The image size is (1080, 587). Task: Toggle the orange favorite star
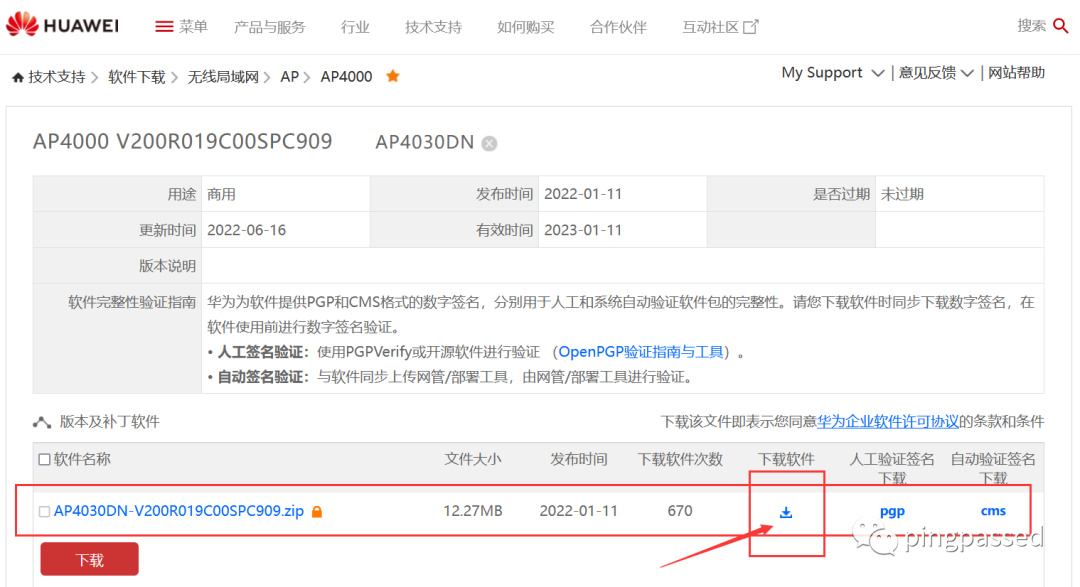[x=393, y=76]
